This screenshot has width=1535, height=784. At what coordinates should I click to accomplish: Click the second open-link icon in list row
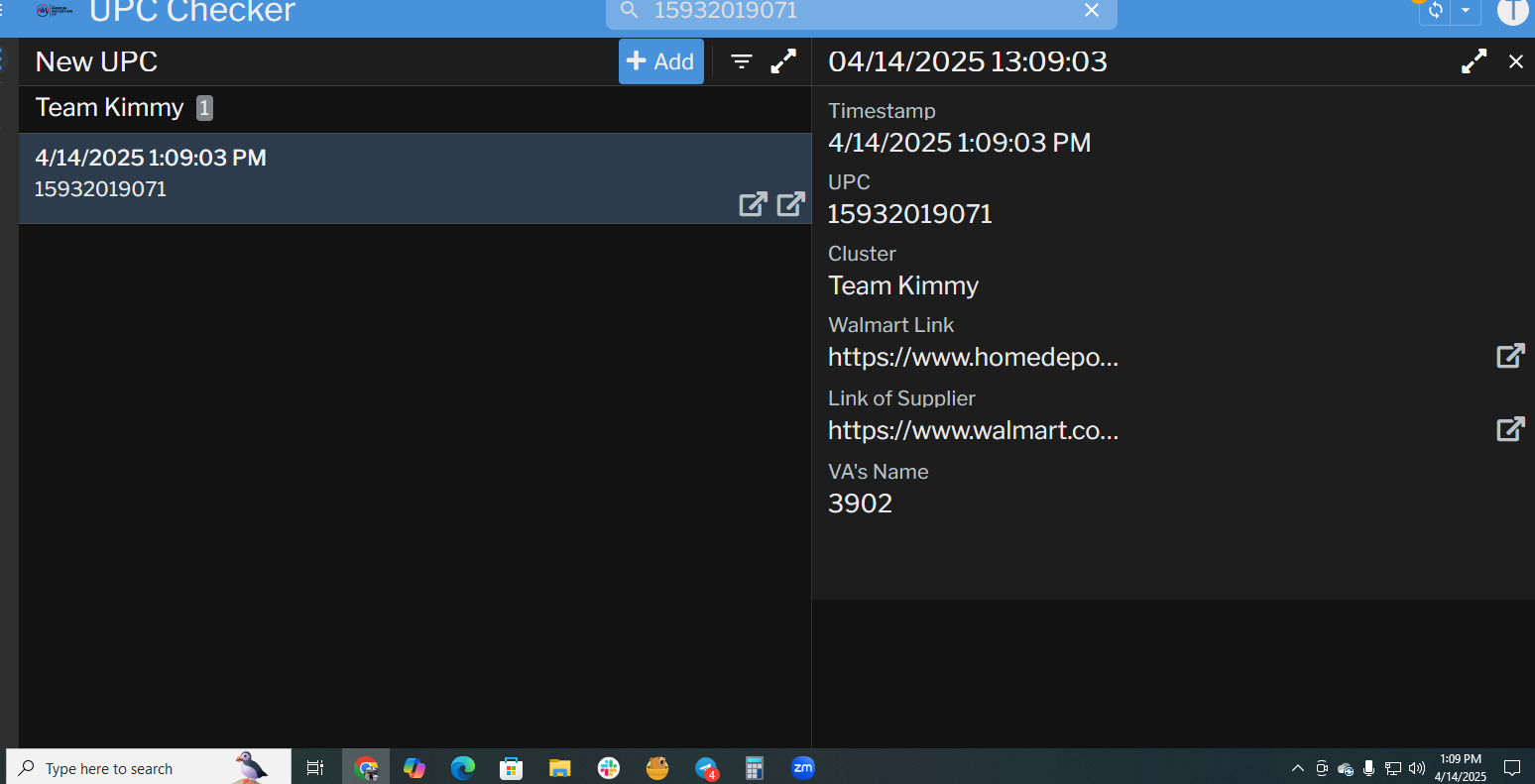click(x=790, y=204)
